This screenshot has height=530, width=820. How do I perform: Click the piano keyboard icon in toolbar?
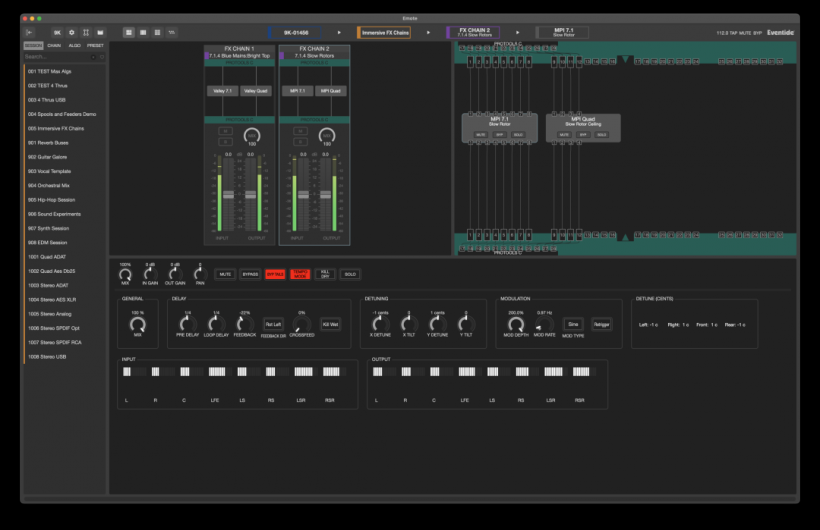pos(100,32)
